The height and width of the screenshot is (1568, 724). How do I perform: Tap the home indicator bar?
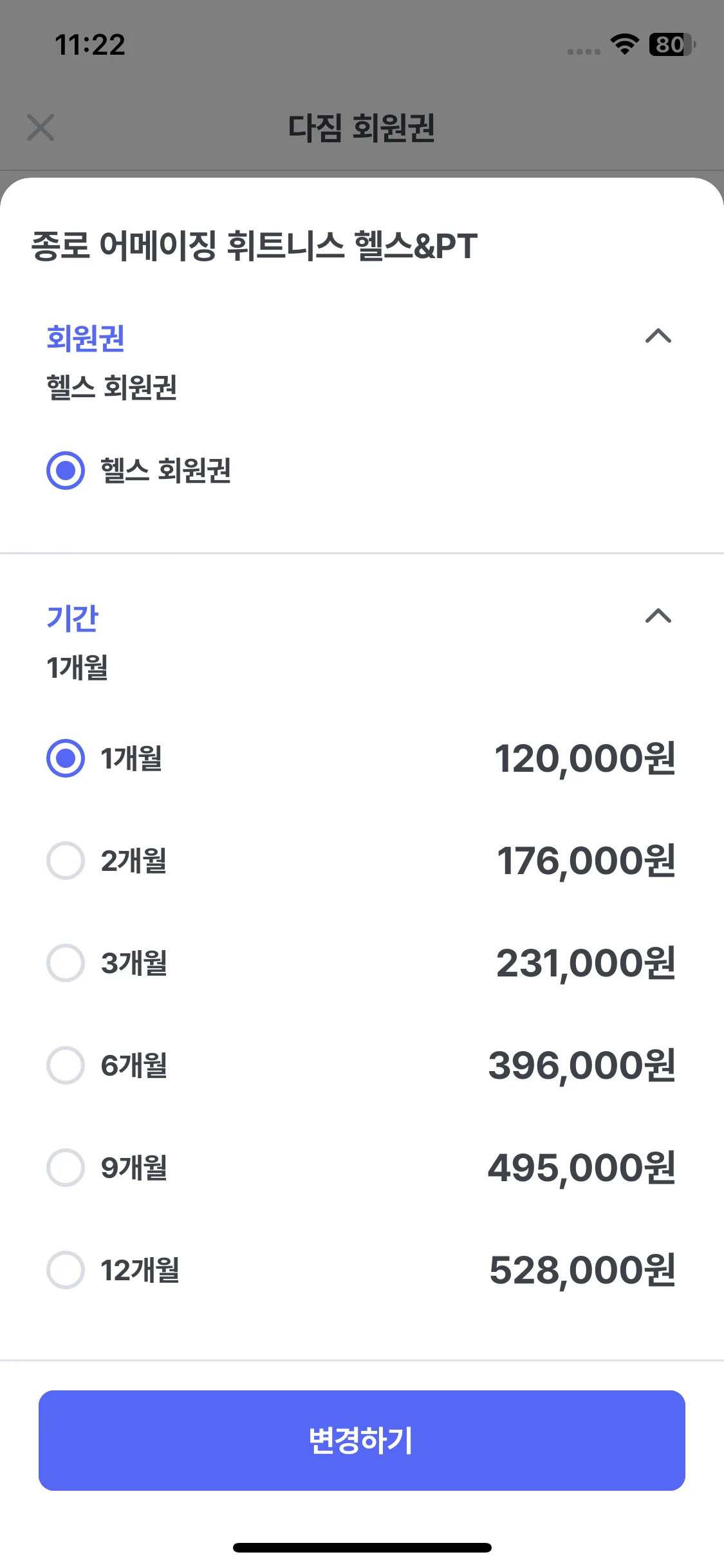pyautogui.click(x=362, y=1547)
